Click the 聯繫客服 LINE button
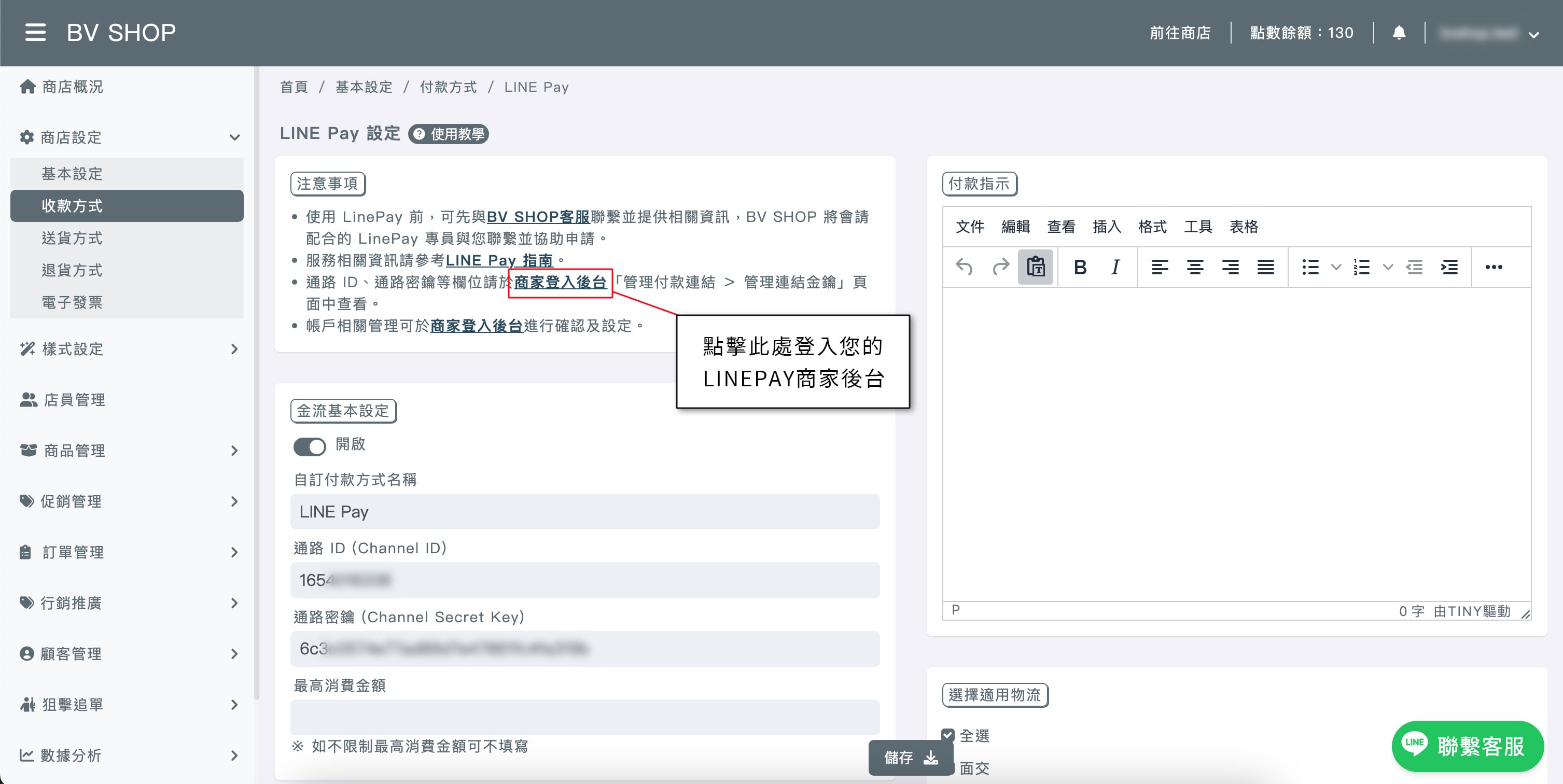This screenshot has width=1563, height=784. pyautogui.click(x=1468, y=746)
